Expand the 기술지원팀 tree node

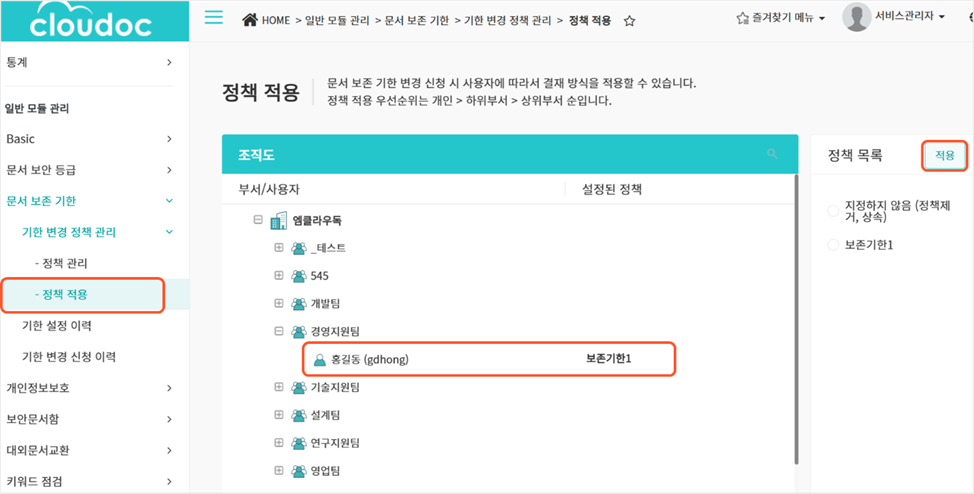pos(279,387)
